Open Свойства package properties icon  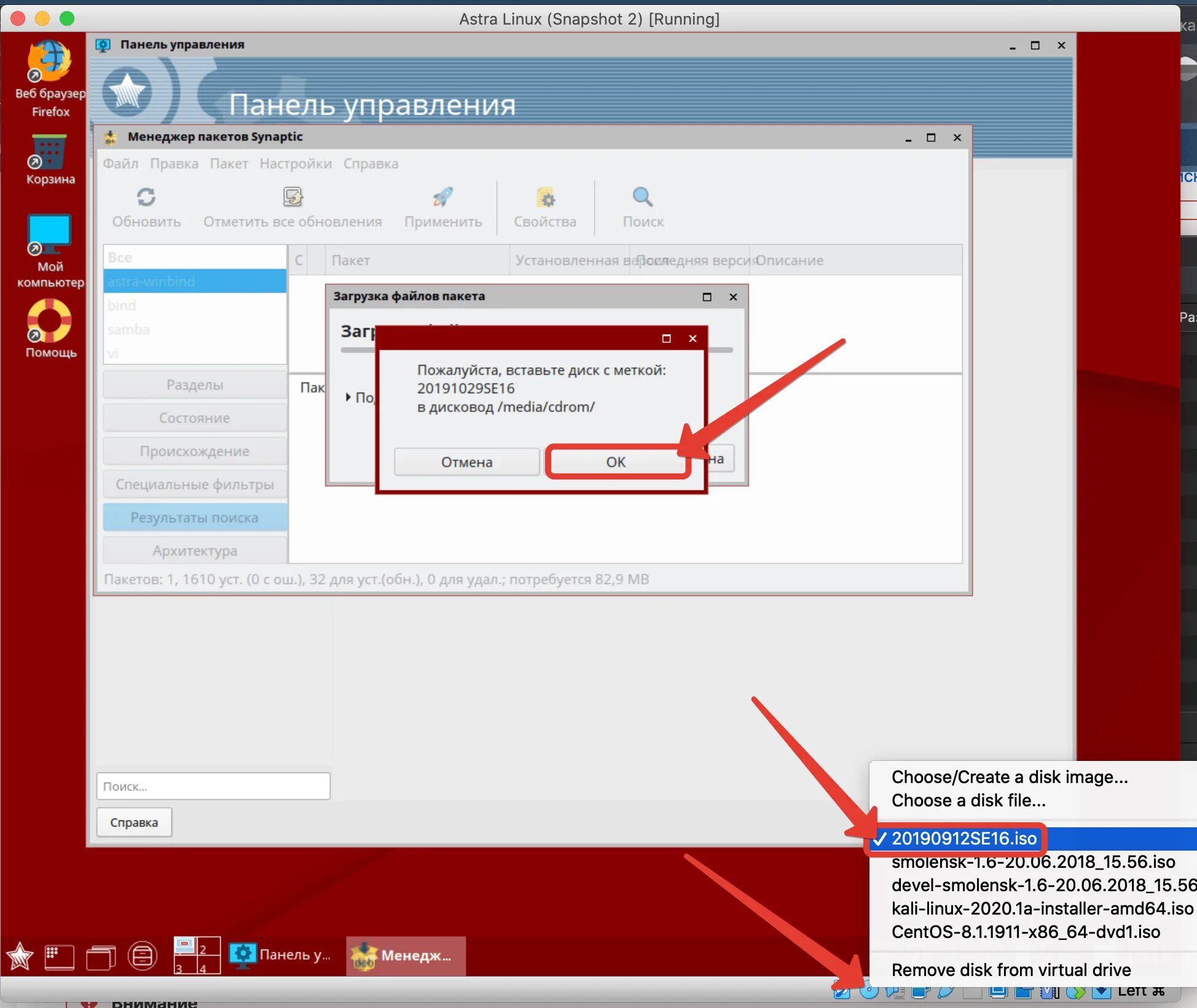tap(545, 197)
